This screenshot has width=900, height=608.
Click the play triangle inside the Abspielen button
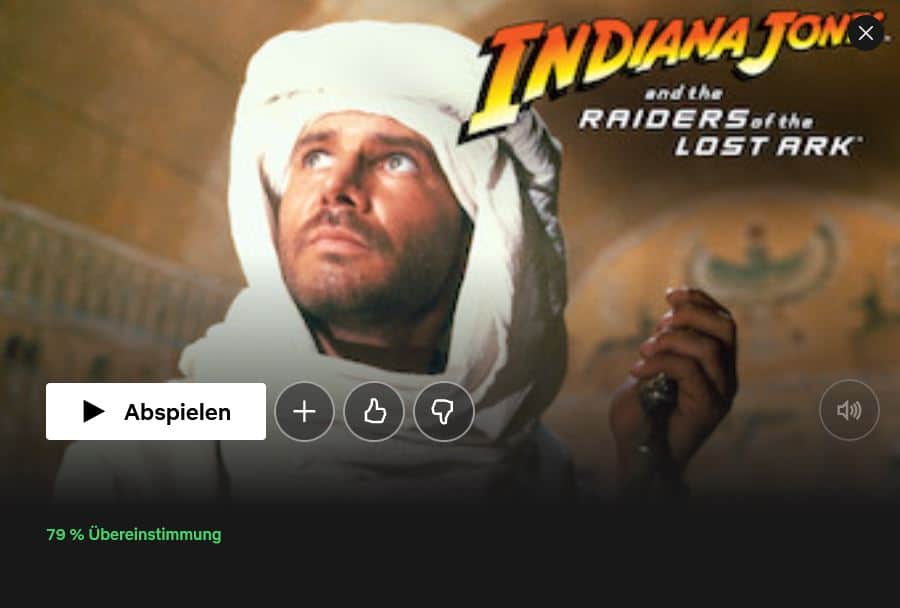point(94,411)
